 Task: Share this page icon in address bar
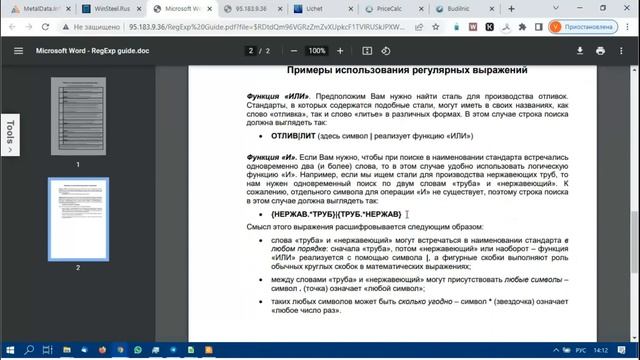pos(419,27)
